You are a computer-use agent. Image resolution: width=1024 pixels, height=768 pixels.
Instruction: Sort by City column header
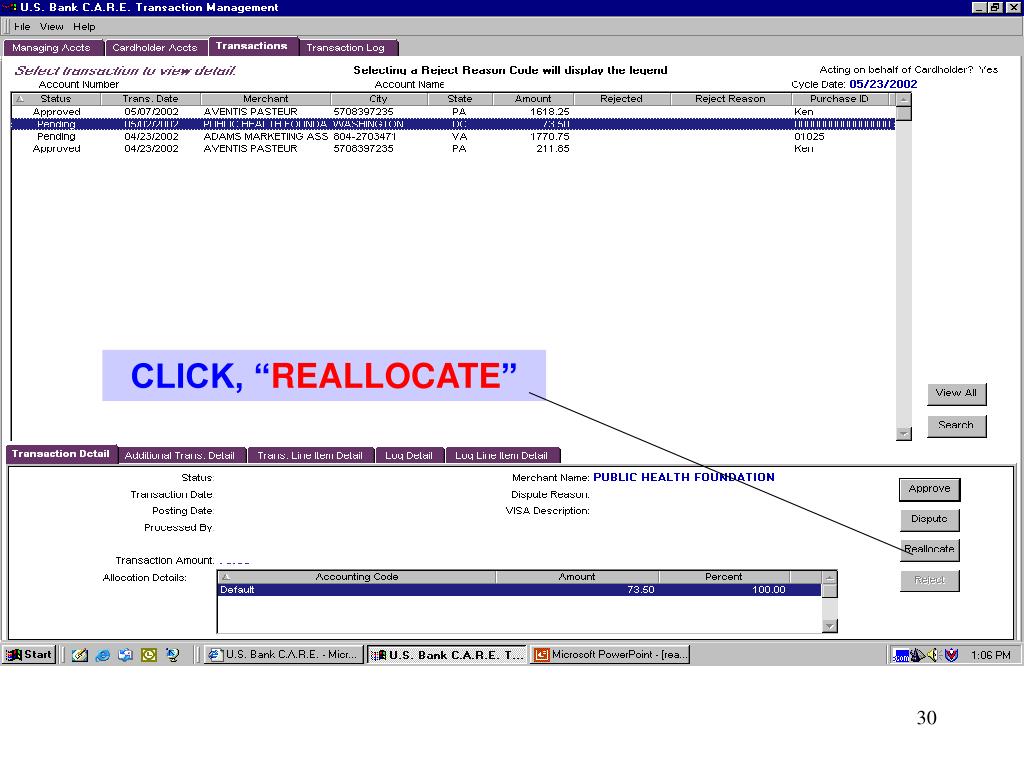[379, 99]
